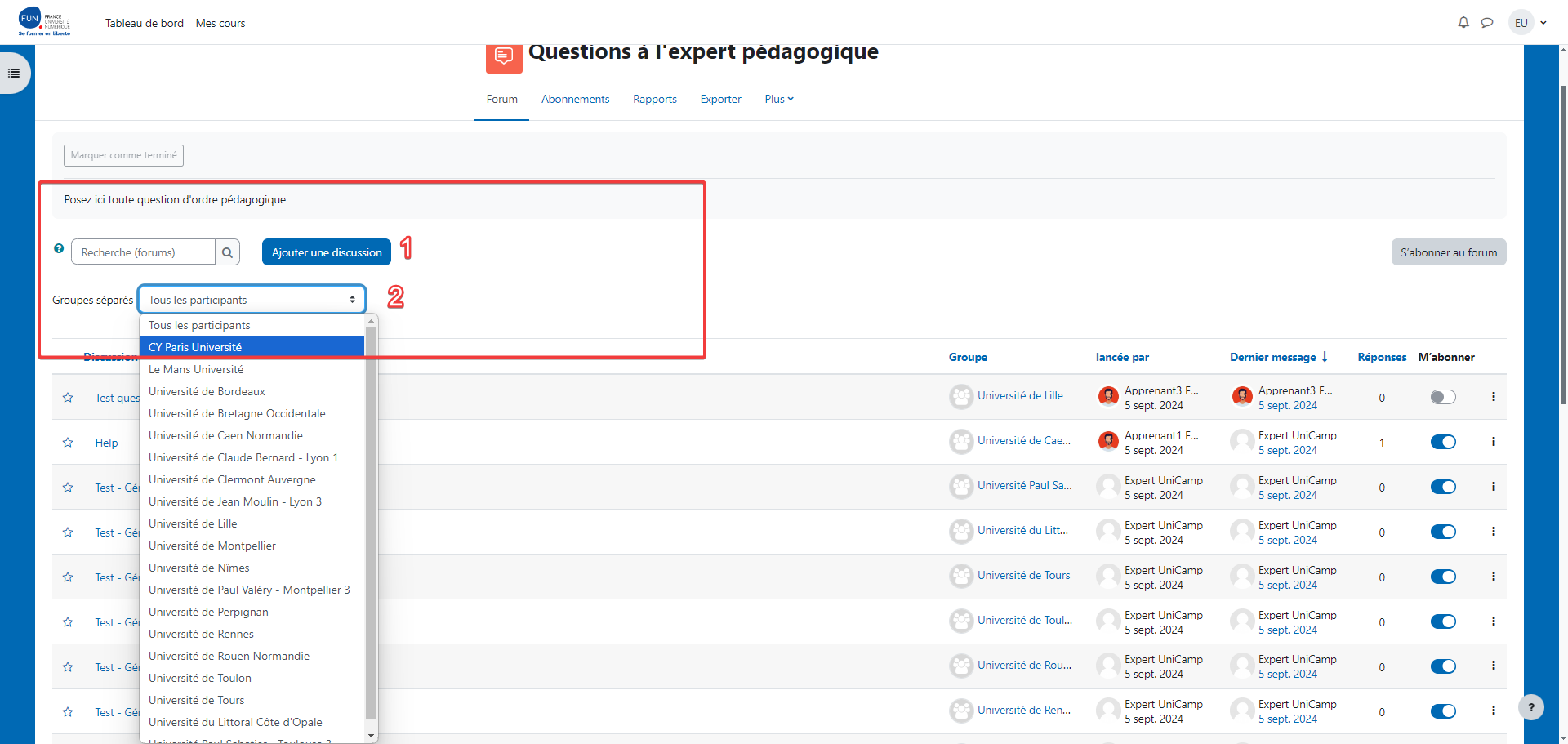Image resolution: width=1568 pixels, height=744 pixels.
Task: Disable subscription for Université de Ren... discussion
Action: pos(1443,711)
